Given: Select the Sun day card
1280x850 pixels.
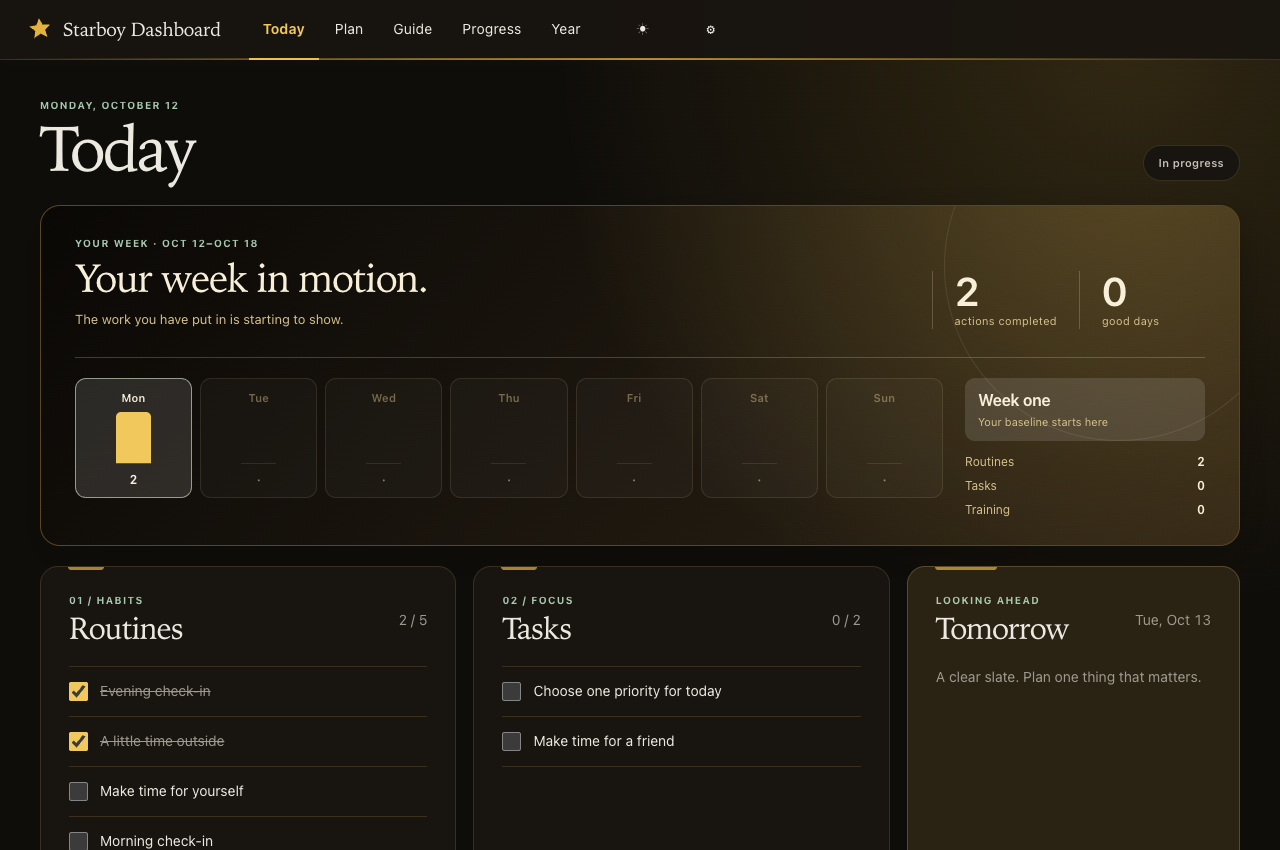Looking at the screenshot, I should [884, 438].
